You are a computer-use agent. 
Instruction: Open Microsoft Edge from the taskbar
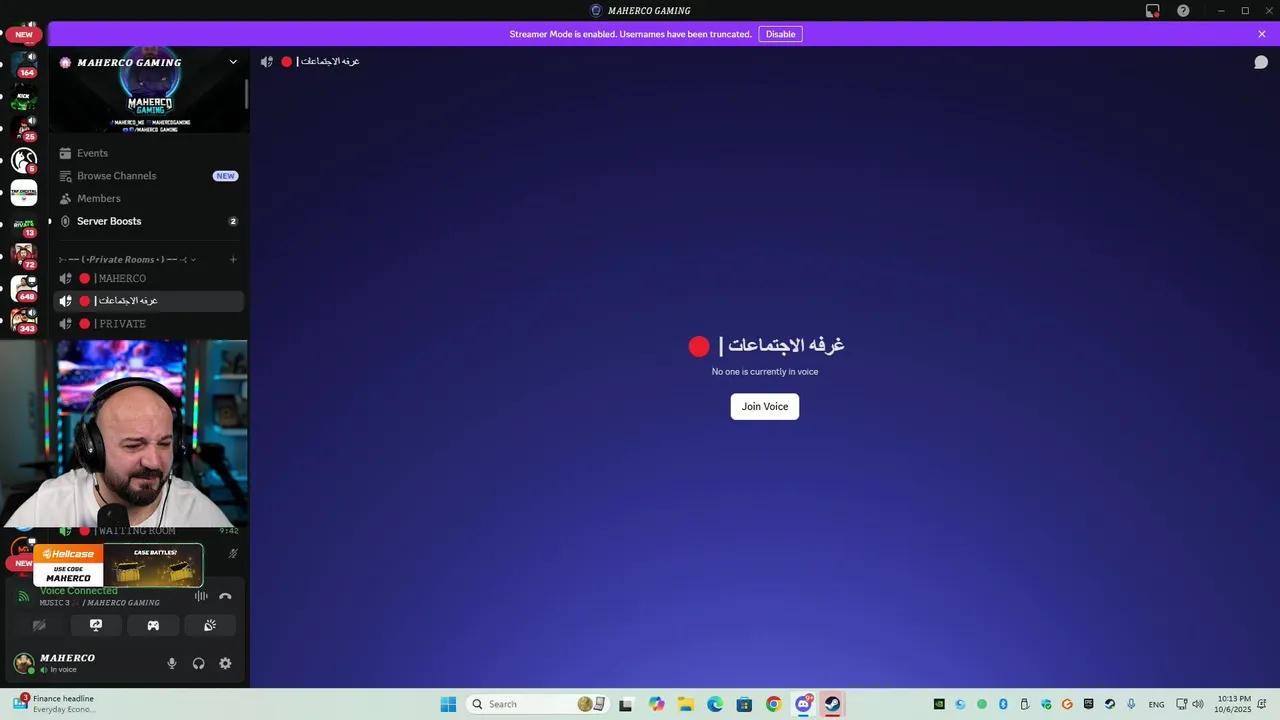click(715, 704)
